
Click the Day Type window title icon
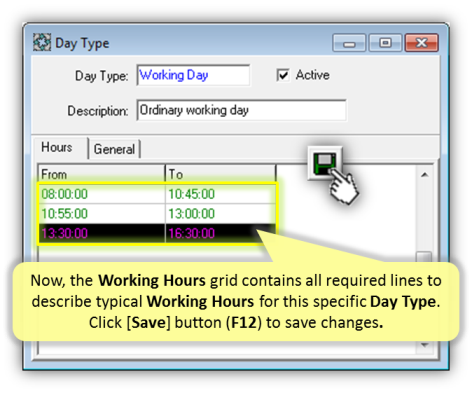click(42, 43)
